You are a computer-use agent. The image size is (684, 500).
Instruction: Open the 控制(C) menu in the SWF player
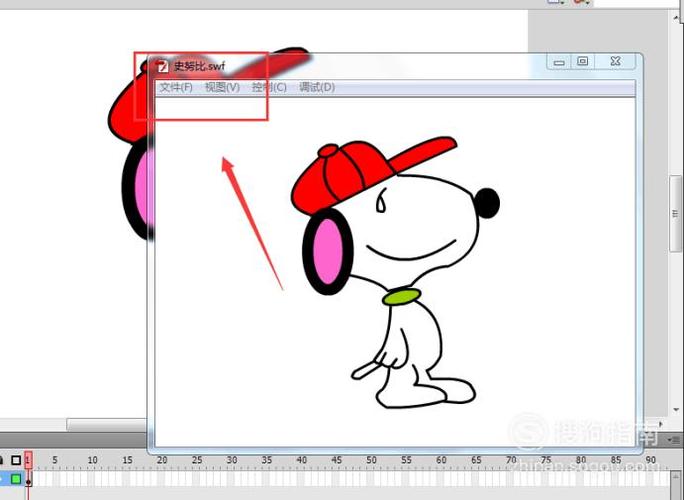coord(269,87)
